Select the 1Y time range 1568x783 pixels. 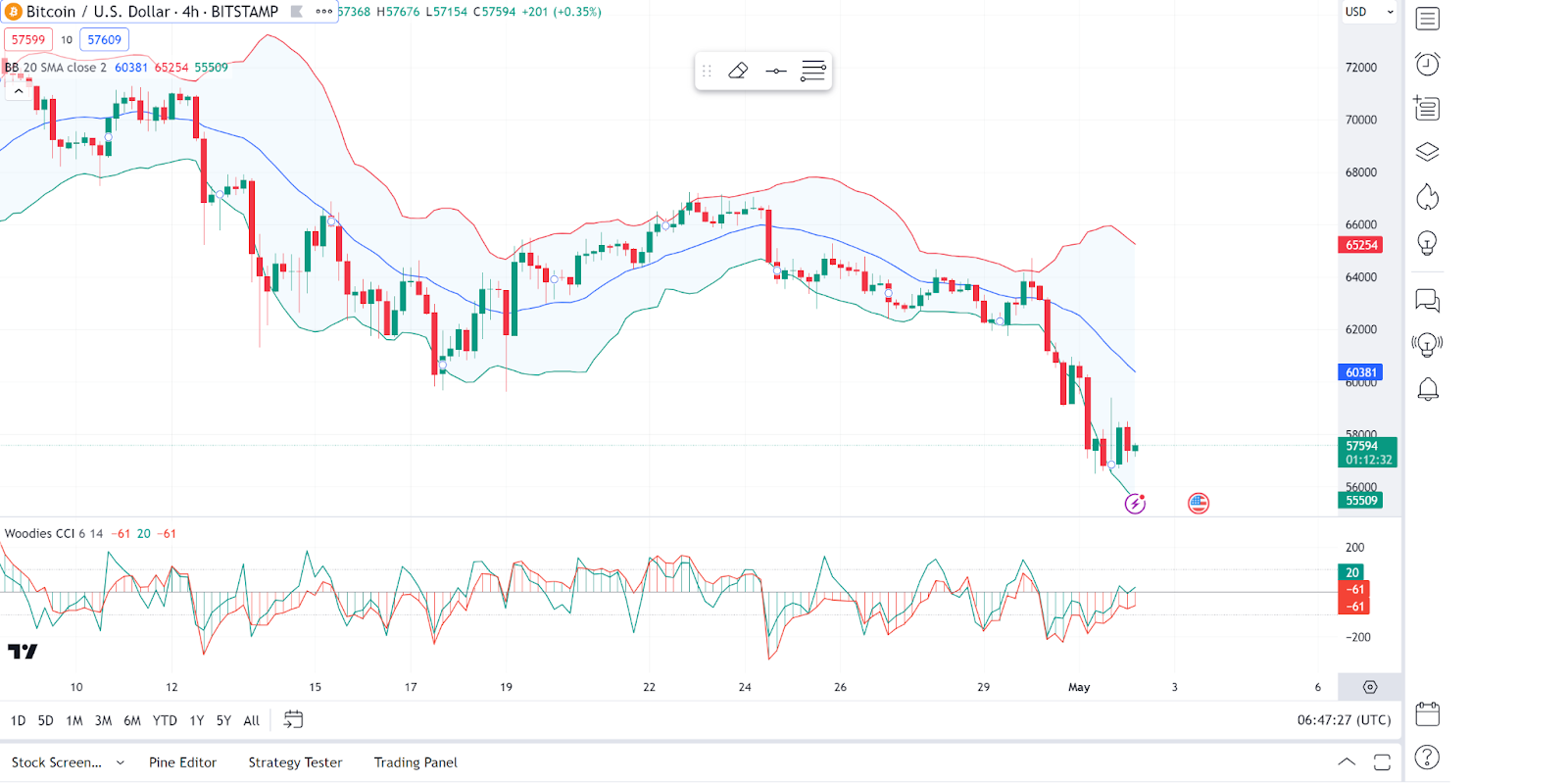[x=197, y=720]
